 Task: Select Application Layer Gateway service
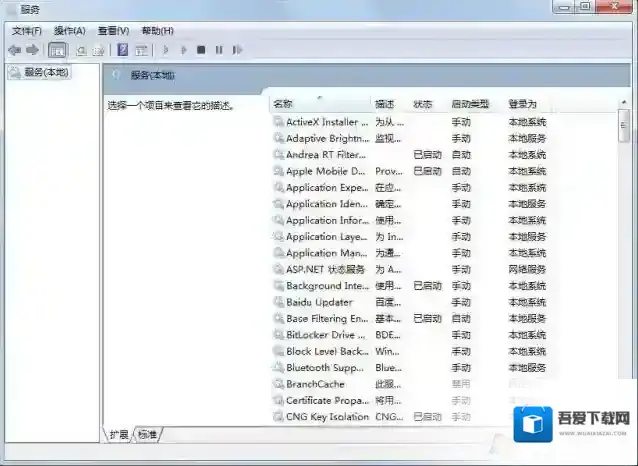coord(410,236)
